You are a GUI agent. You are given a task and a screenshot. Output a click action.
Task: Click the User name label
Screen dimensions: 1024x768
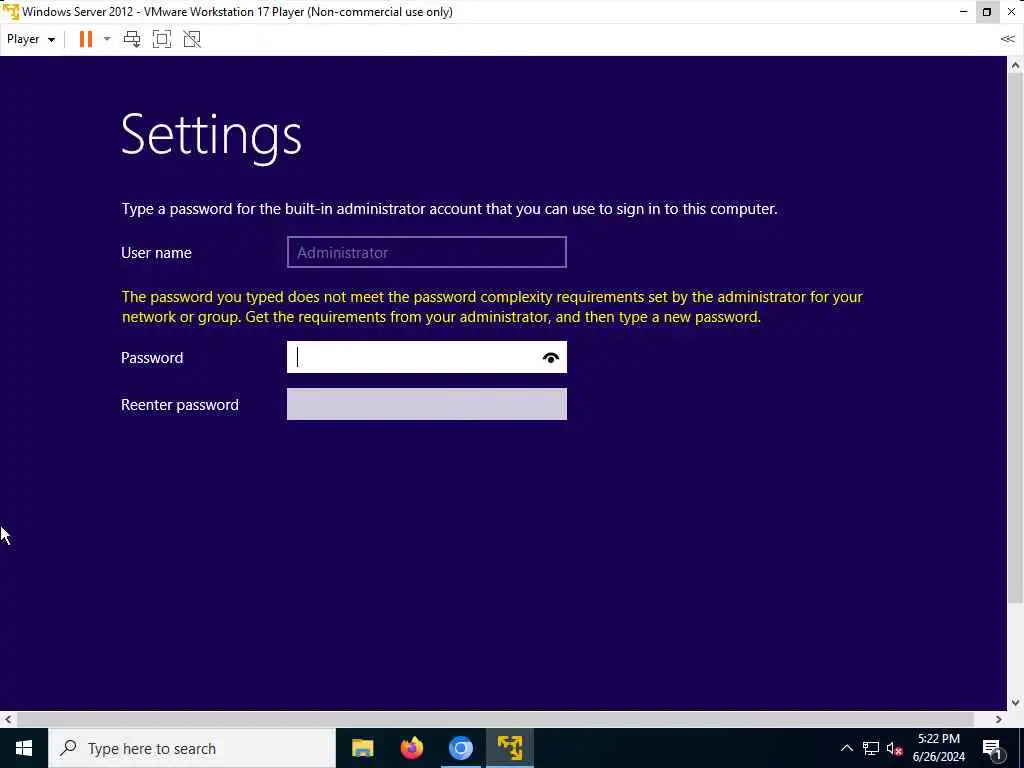pyautogui.click(x=156, y=253)
